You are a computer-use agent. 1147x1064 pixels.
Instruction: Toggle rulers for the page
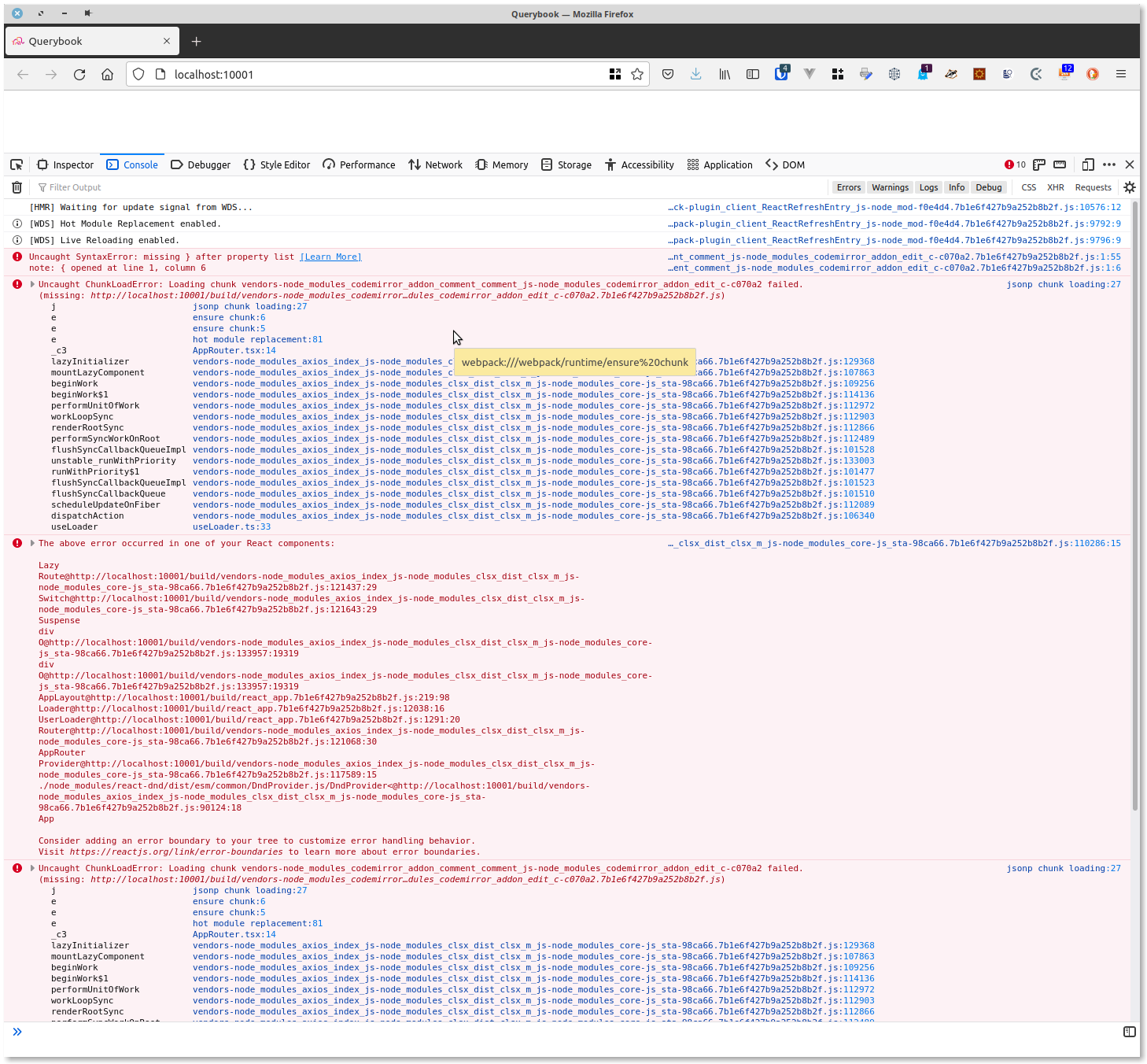pyautogui.click(x=1039, y=164)
